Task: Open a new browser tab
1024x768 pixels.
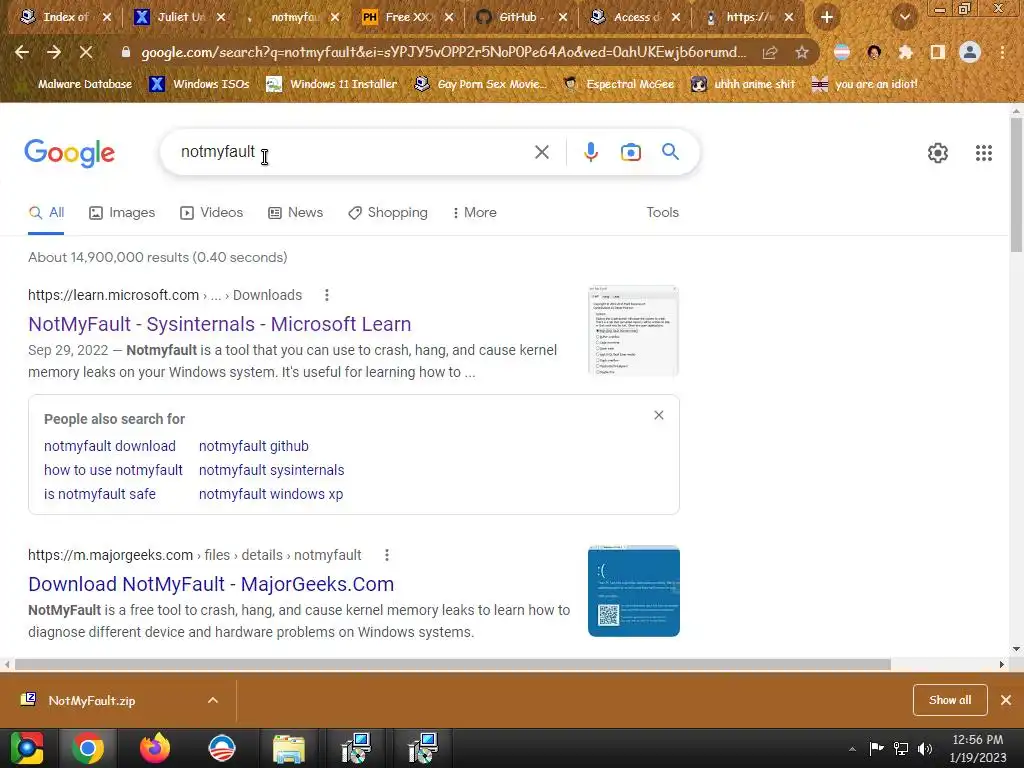Action: [827, 17]
